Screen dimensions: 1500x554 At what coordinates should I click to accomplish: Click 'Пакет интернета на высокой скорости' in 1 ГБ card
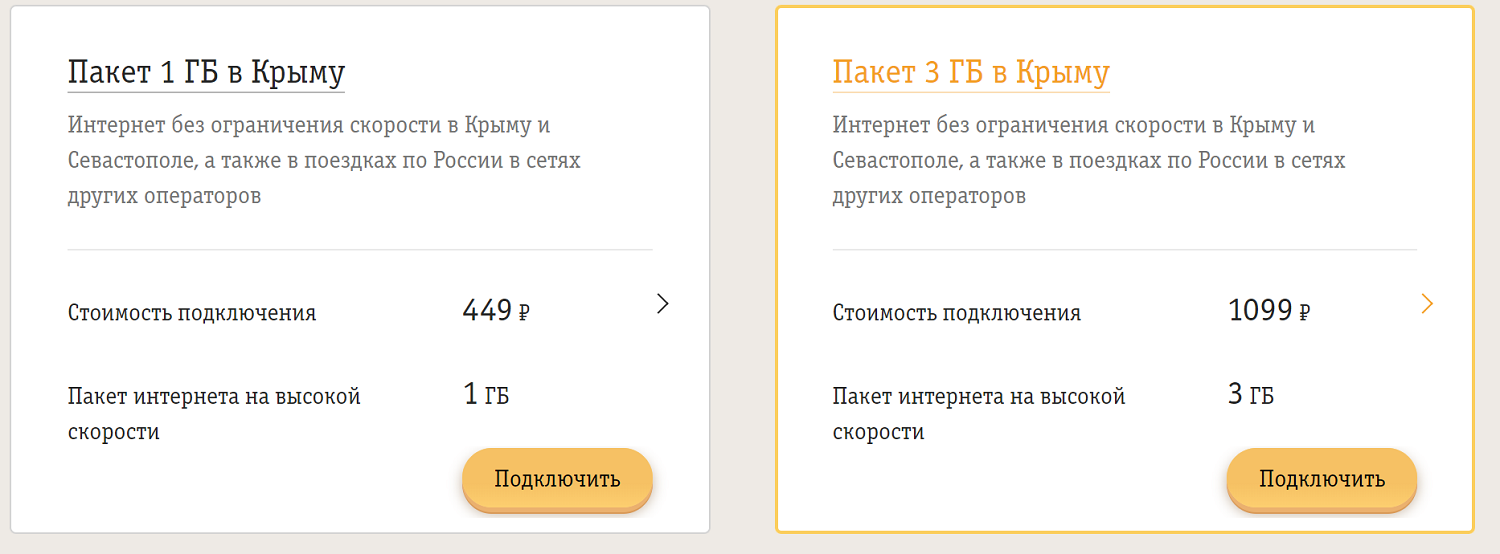coord(214,414)
